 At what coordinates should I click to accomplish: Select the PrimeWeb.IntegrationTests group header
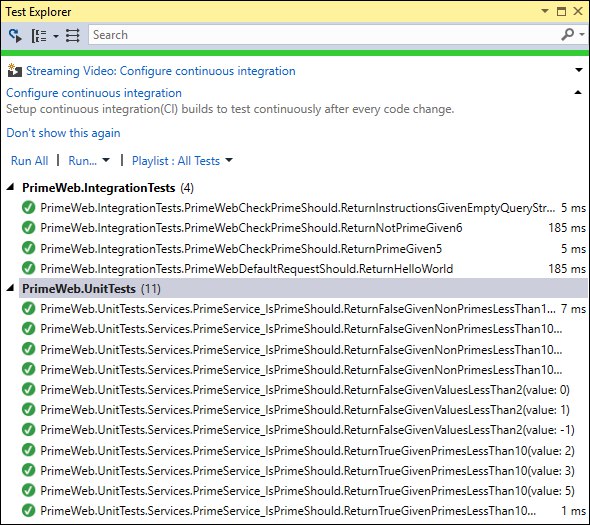click(108, 187)
